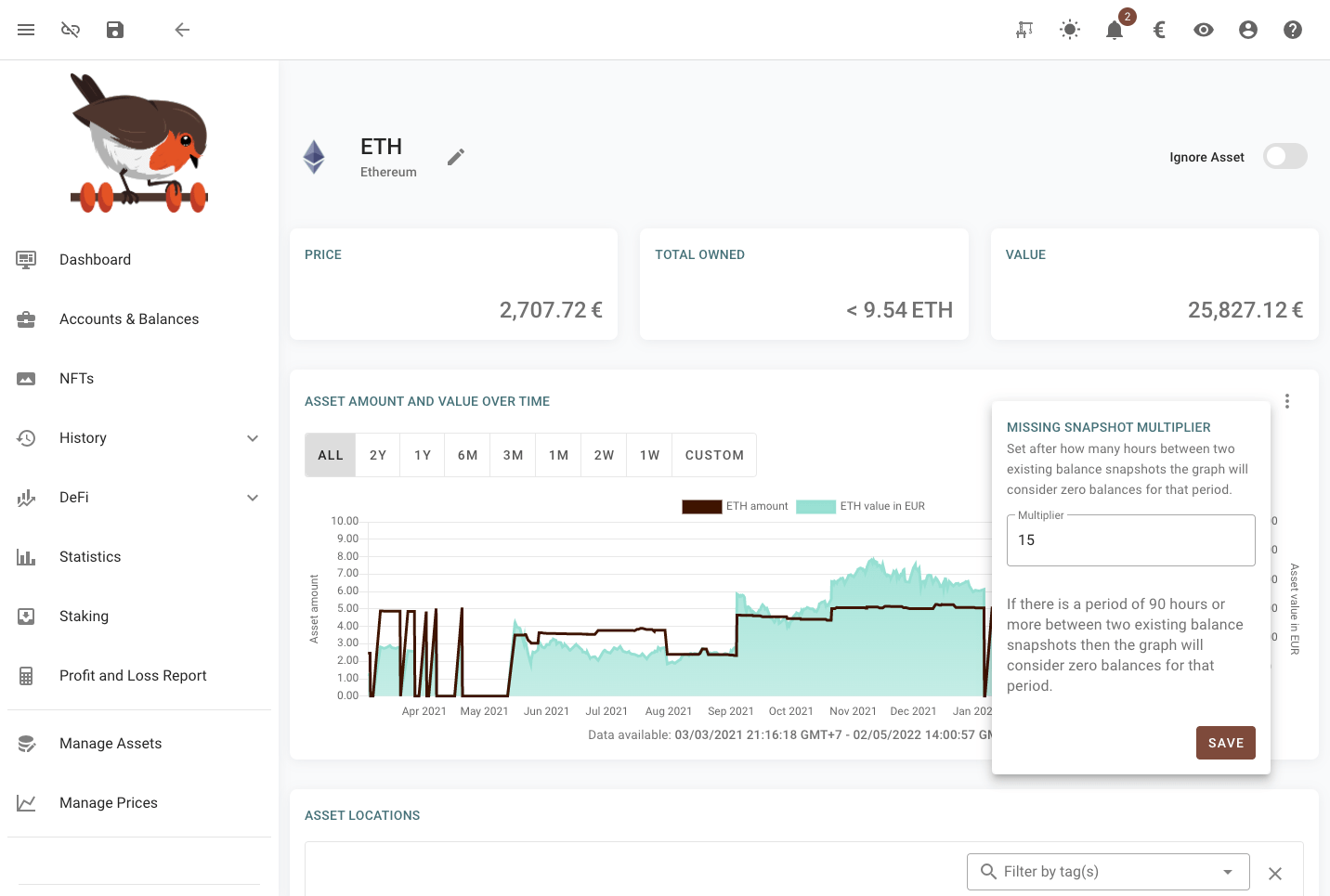The height and width of the screenshot is (896, 1330).
Task: Open Manage Assets page
Action: point(139,744)
